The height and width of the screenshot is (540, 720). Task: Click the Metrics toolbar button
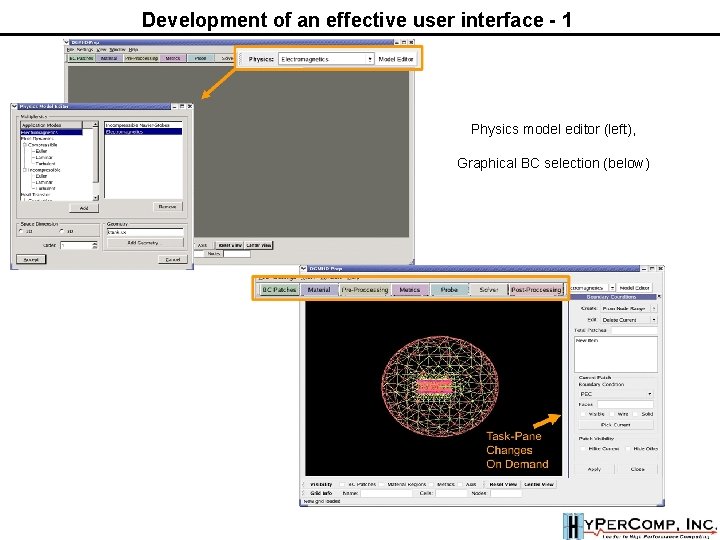tap(410, 290)
